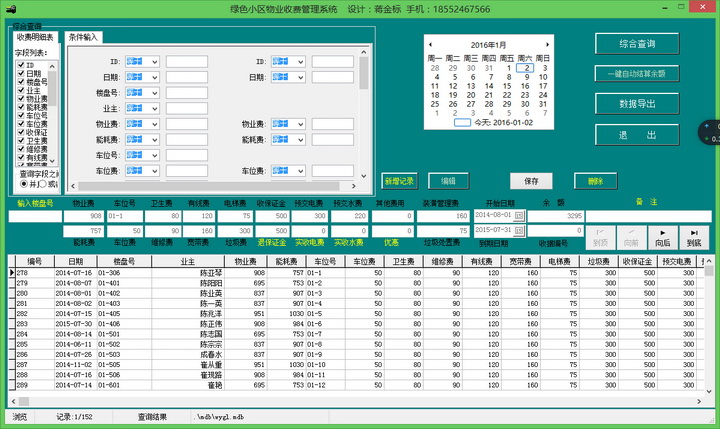Image resolution: width=720 pixels, height=429 pixels.
Task: Open date picker beside 2015-07-31 end date
Action: point(519,230)
